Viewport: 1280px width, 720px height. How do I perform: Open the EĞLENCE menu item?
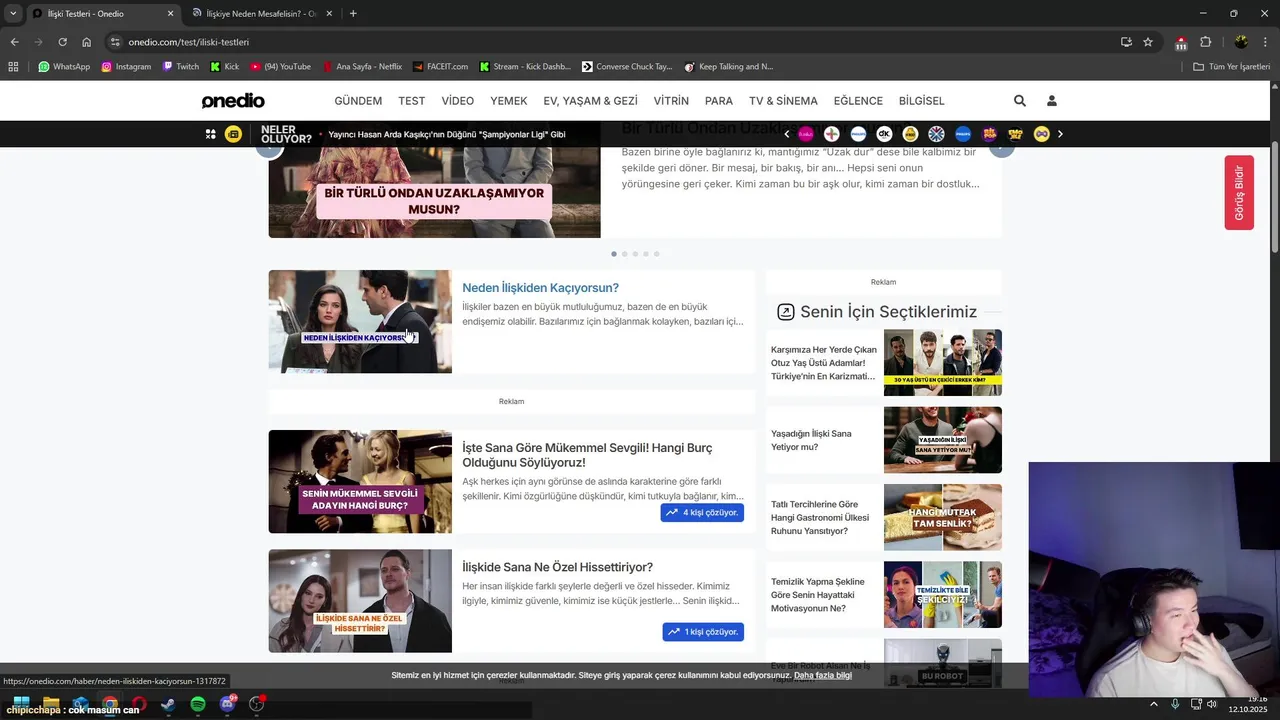click(x=858, y=101)
